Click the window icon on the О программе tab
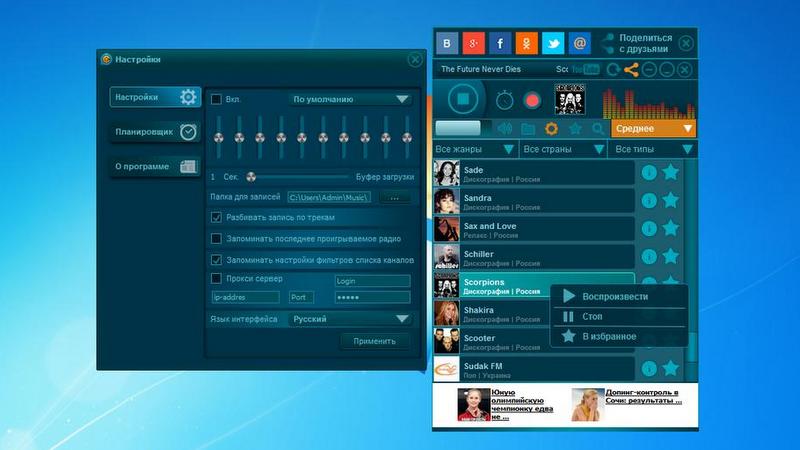Screen dimensions: 800x450 click(188, 166)
